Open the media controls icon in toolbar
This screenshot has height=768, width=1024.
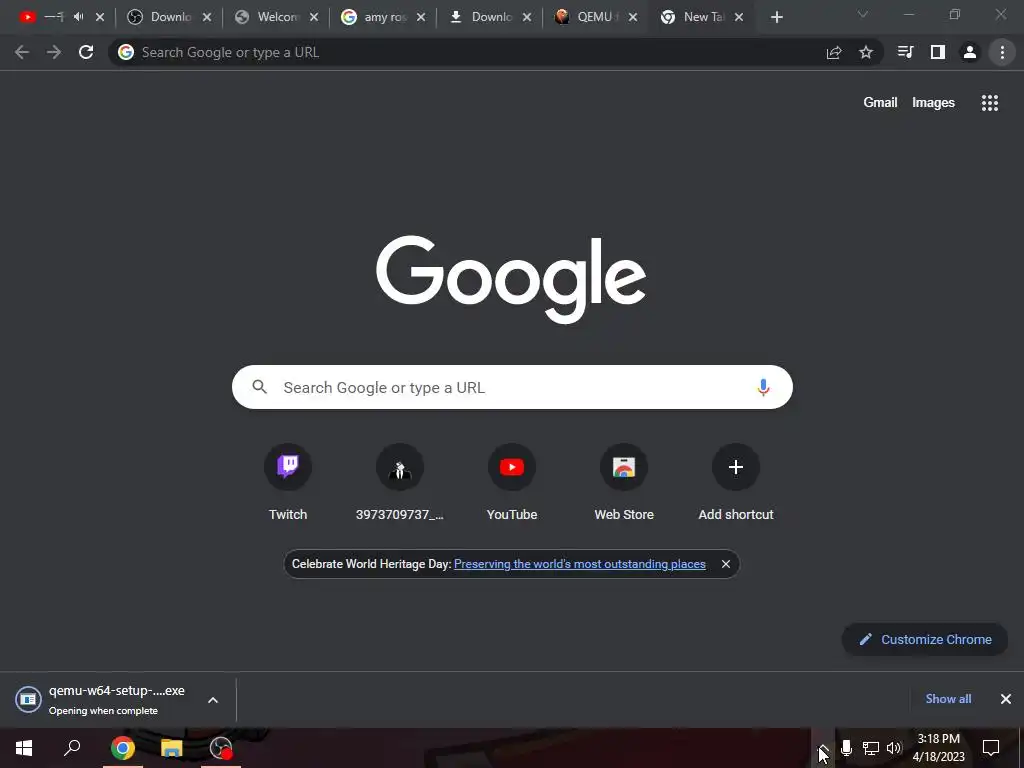(x=905, y=52)
